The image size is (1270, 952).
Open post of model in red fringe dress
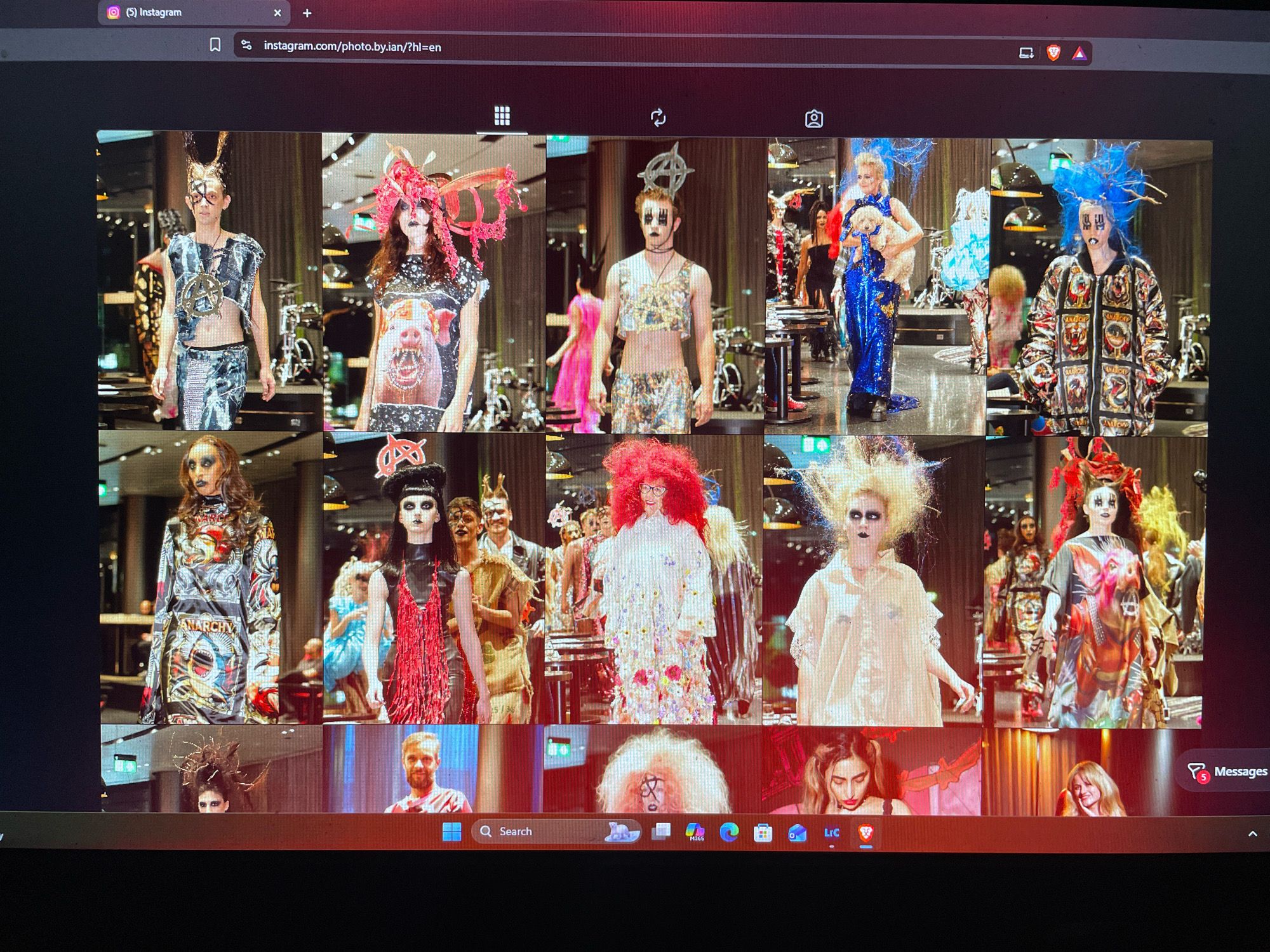click(434, 579)
